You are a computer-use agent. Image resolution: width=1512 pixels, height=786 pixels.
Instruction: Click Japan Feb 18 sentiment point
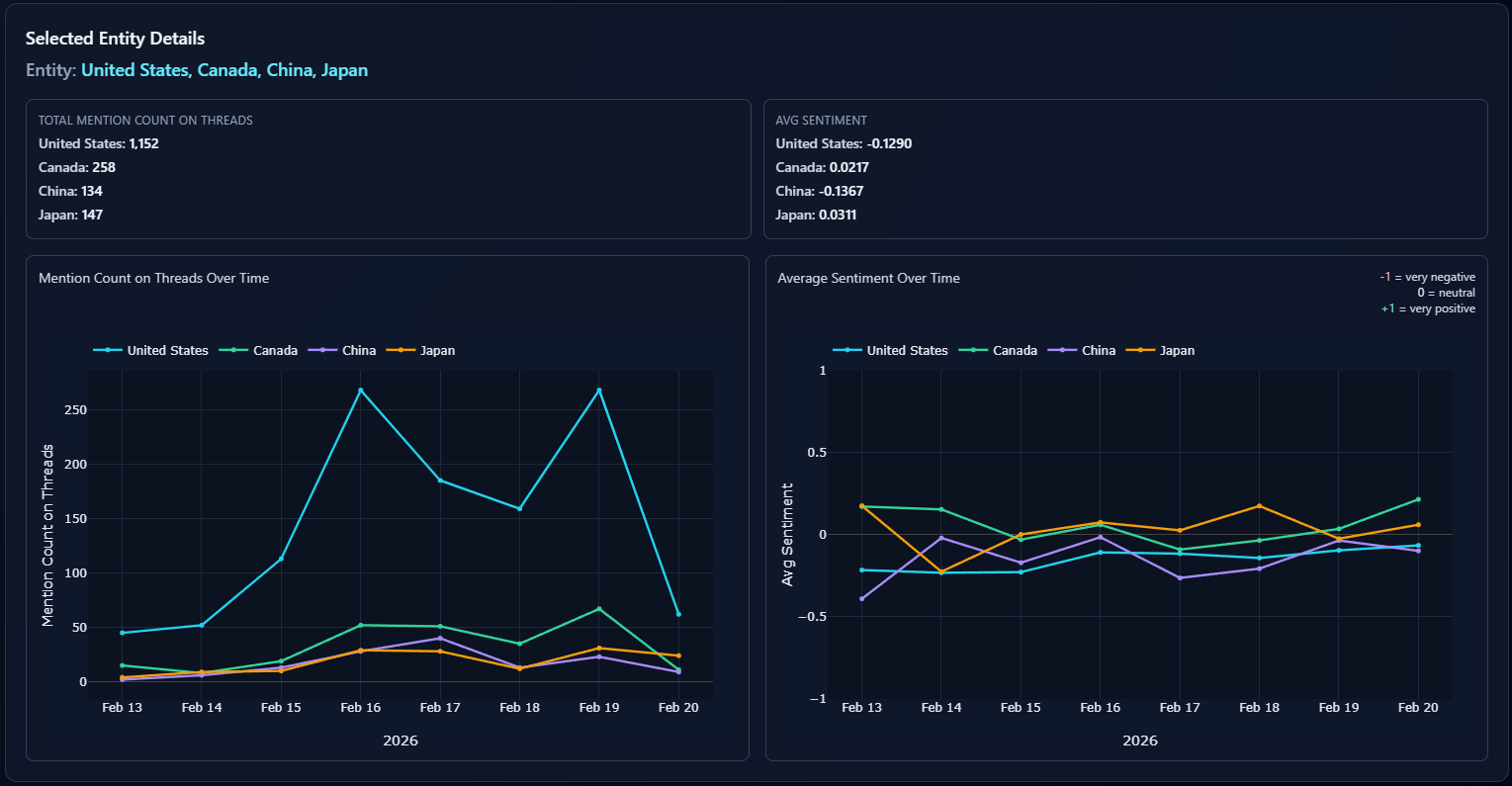pos(1259,506)
